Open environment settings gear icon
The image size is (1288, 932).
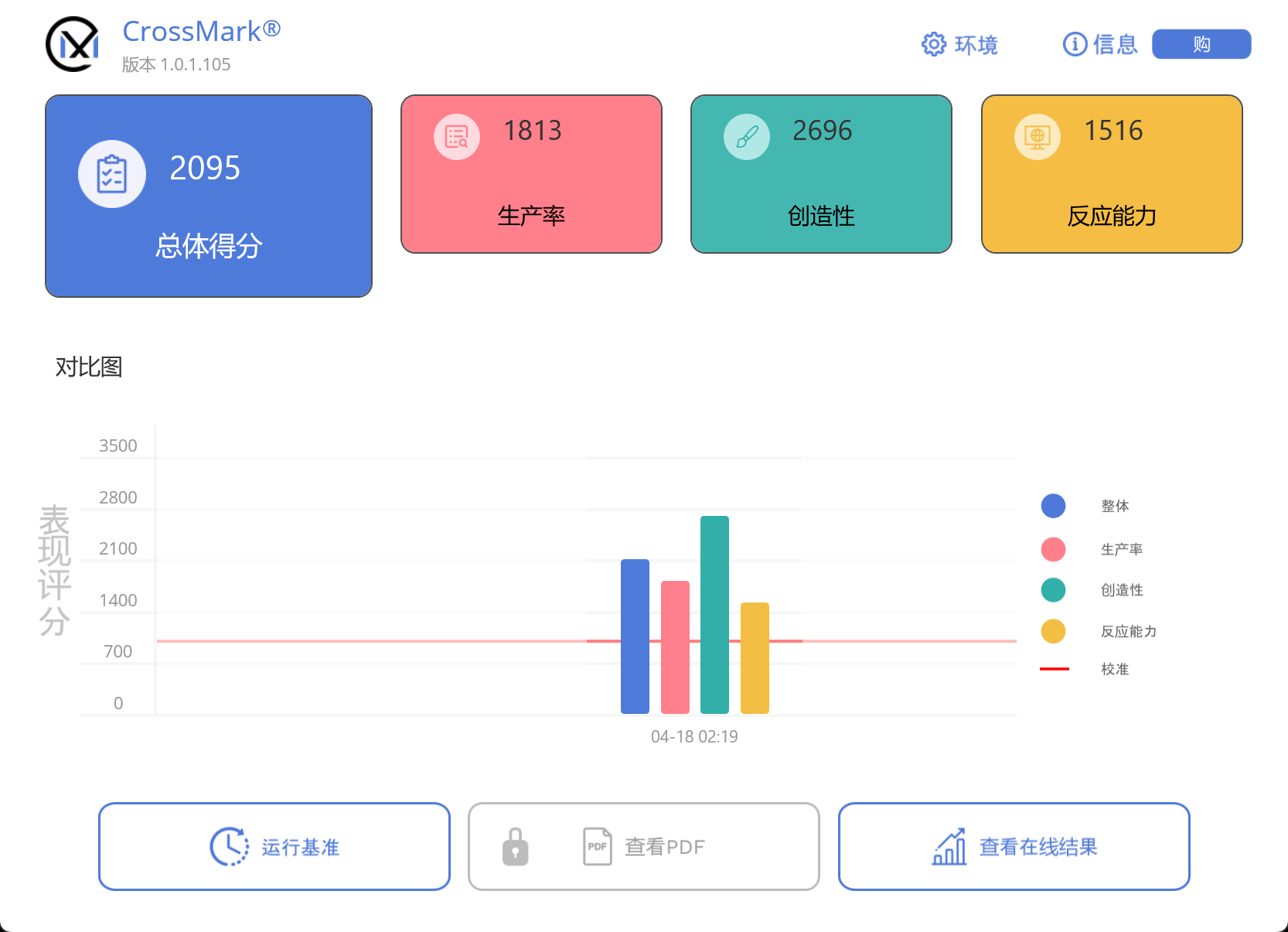(x=933, y=45)
